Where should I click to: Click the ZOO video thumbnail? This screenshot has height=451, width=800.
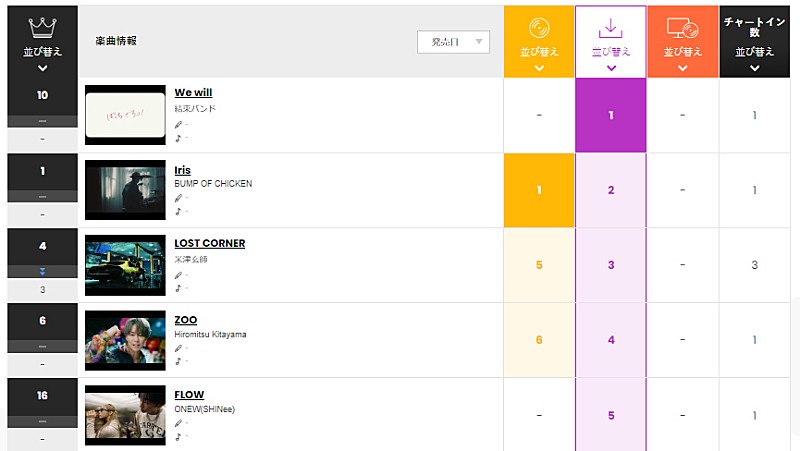[x=125, y=340]
